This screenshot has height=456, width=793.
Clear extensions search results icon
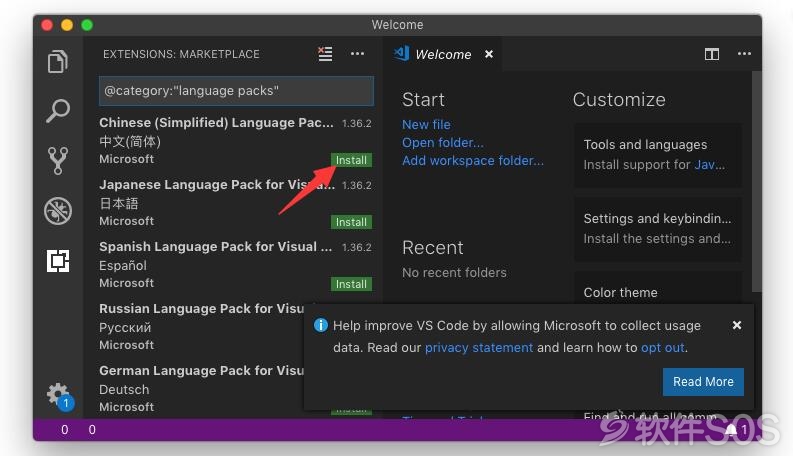325,54
